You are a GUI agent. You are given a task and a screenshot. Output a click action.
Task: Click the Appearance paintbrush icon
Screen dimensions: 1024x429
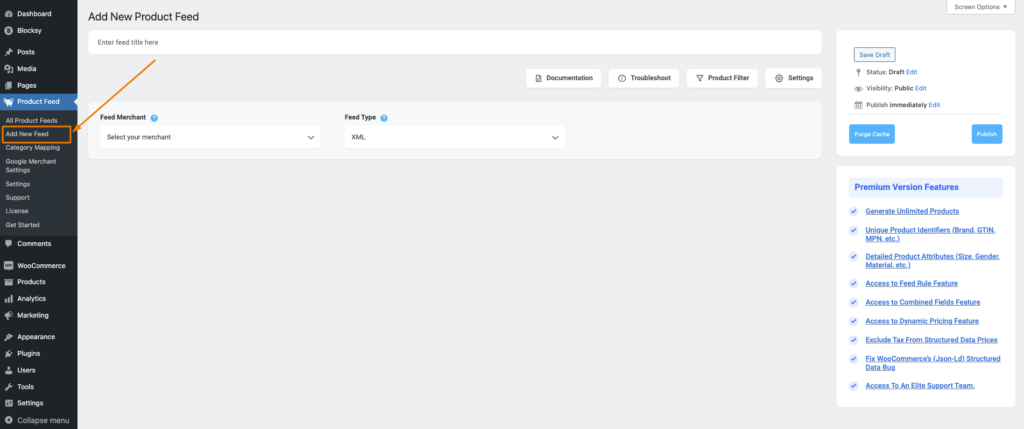coord(8,337)
